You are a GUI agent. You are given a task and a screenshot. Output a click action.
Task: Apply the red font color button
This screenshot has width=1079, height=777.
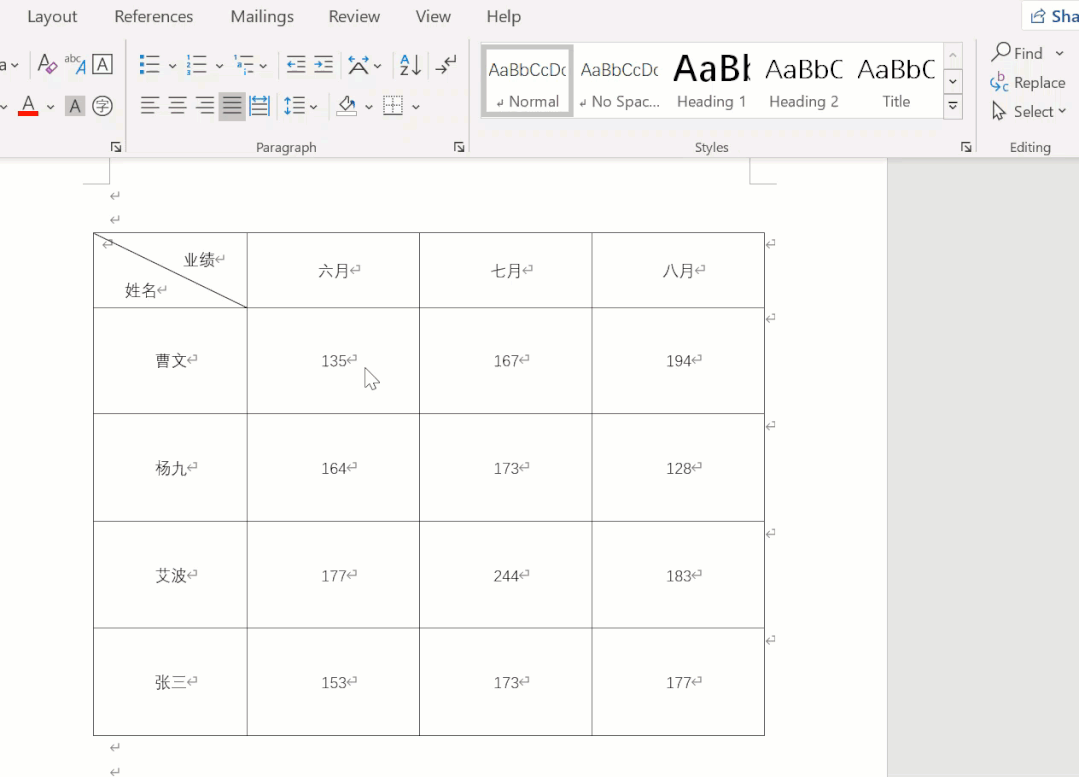[x=28, y=106]
